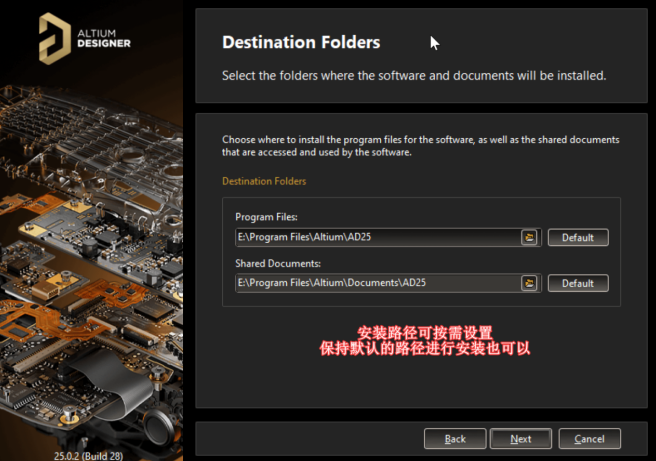Click the red Chinese installation path note

(423, 341)
